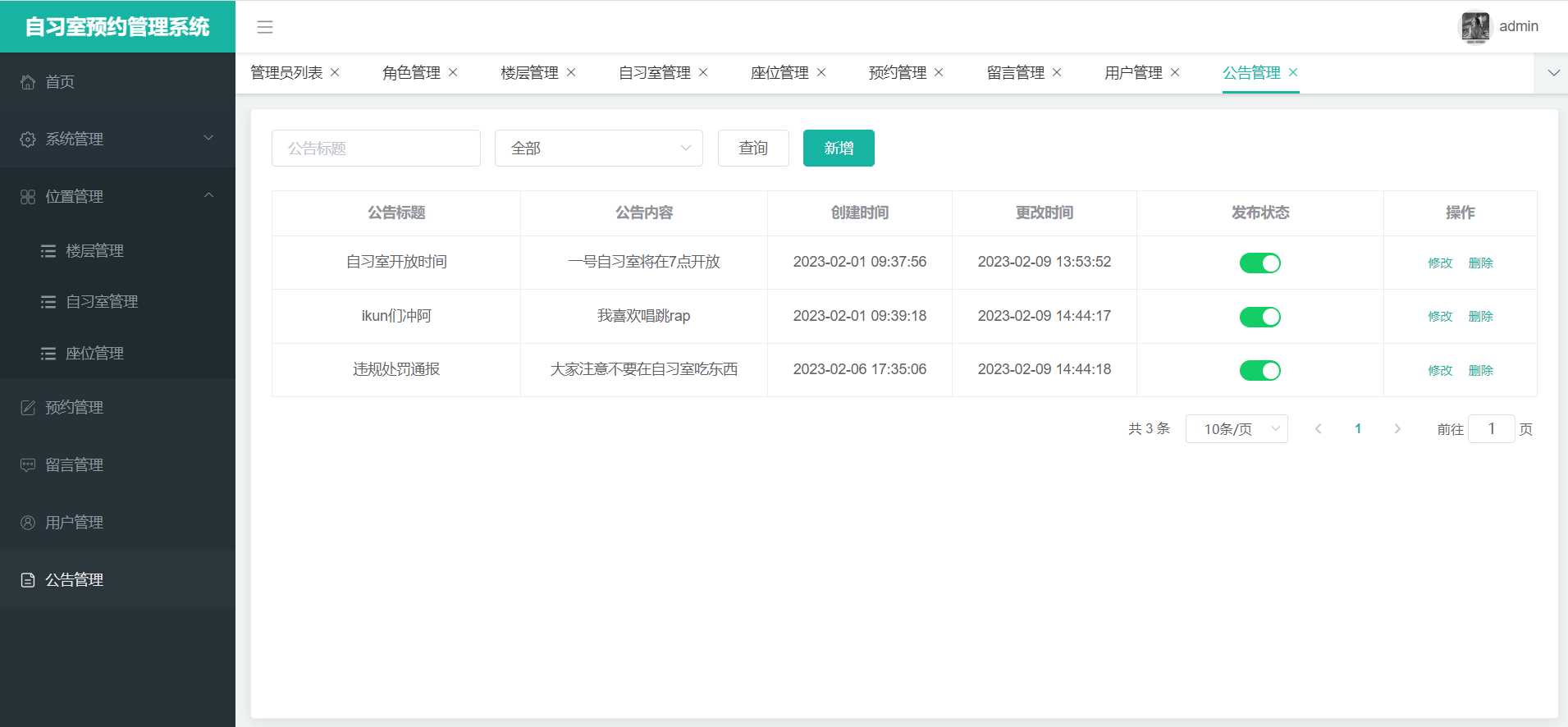Go to next page arrow

pos(1397,429)
